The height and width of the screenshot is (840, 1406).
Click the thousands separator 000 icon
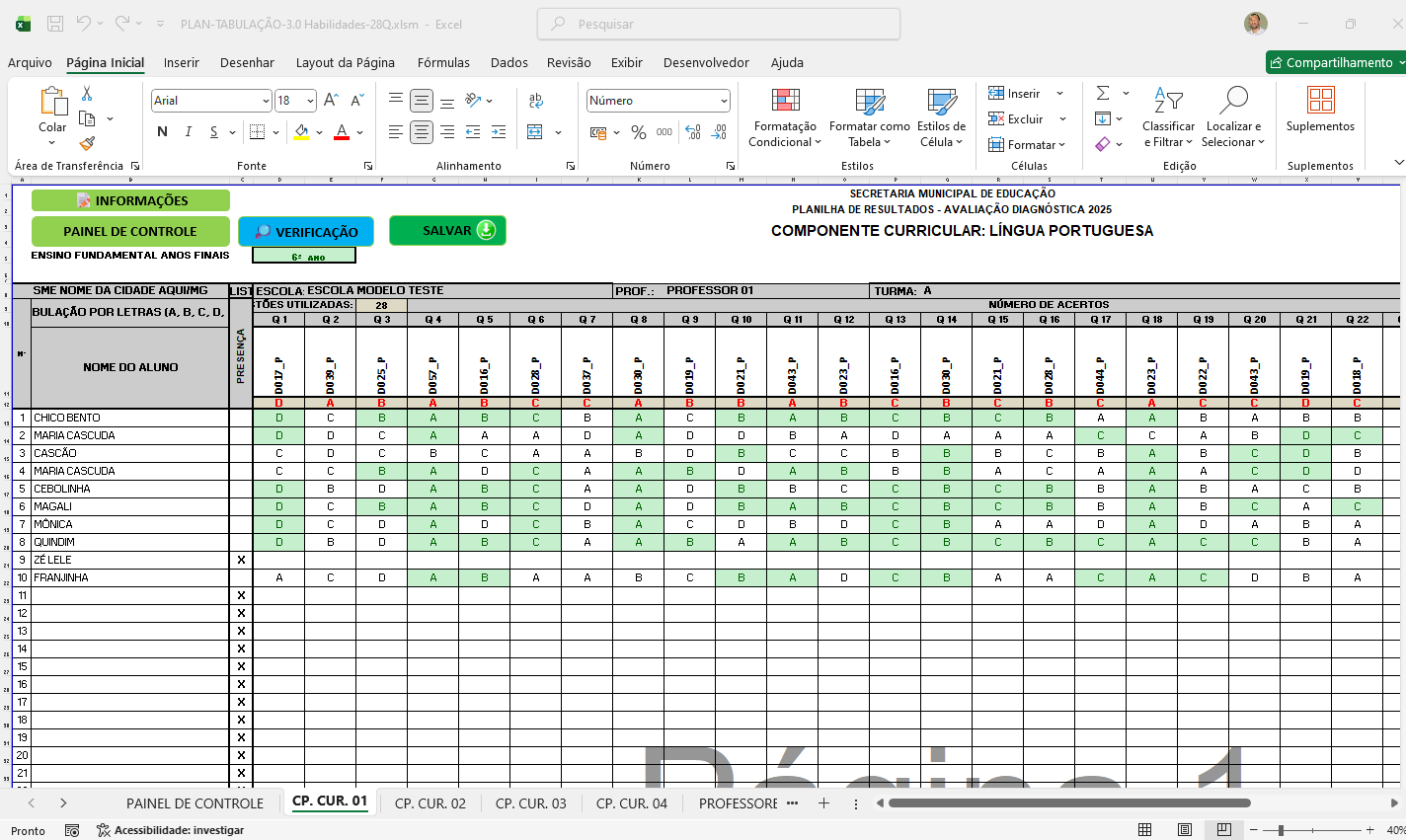664,131
